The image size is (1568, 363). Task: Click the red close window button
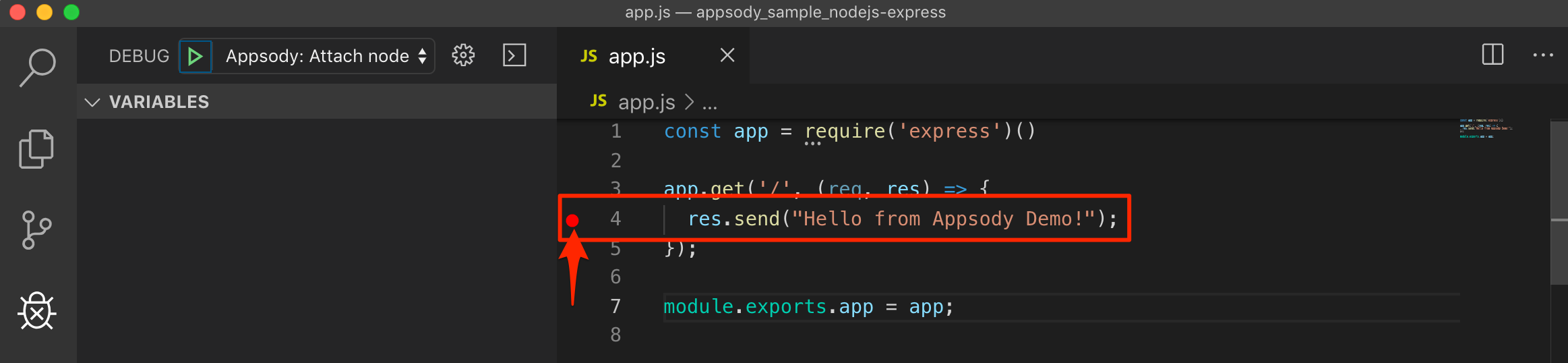[18, 12]
